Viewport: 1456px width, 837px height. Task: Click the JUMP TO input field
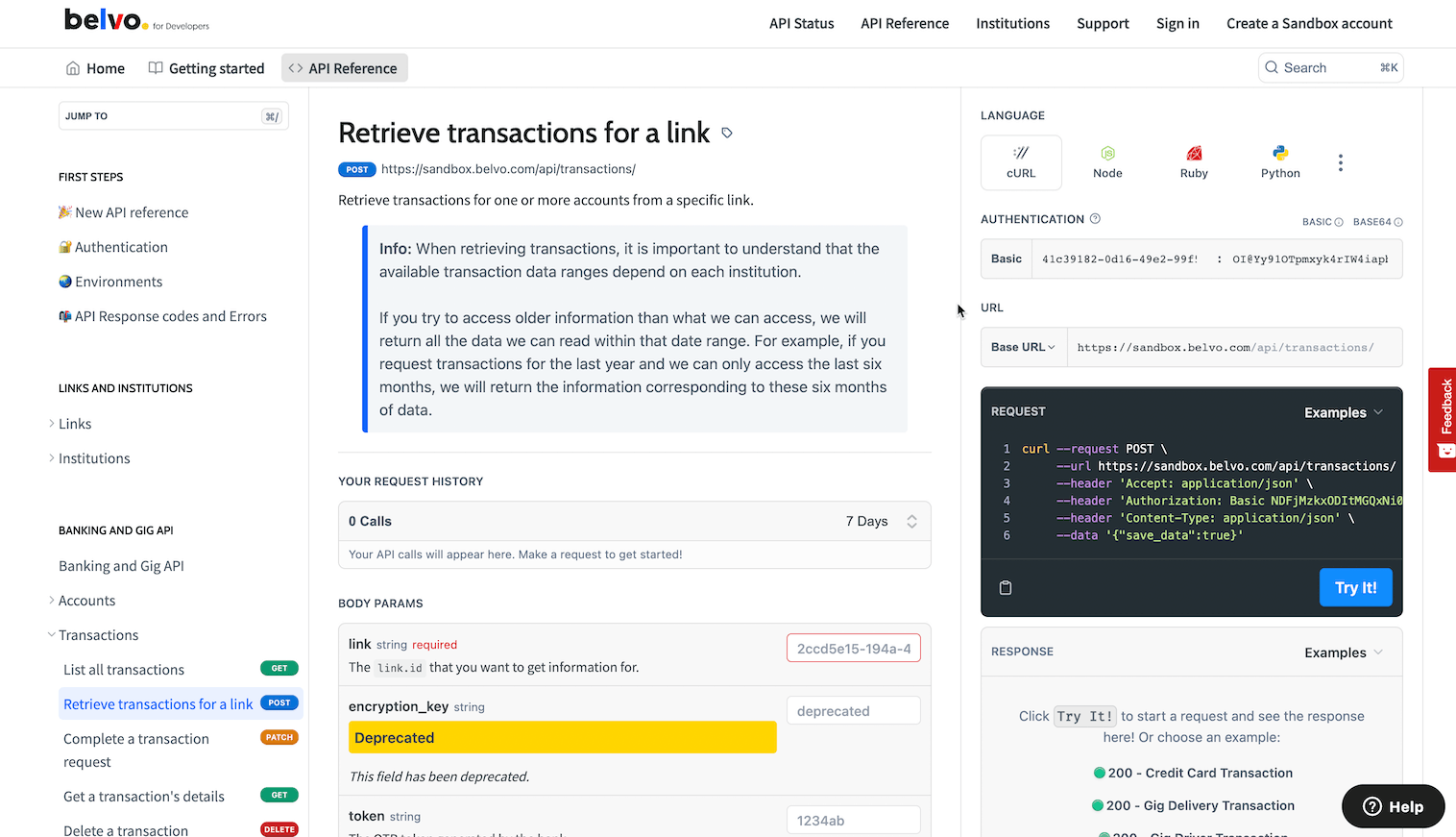click(x=173, y=116)
